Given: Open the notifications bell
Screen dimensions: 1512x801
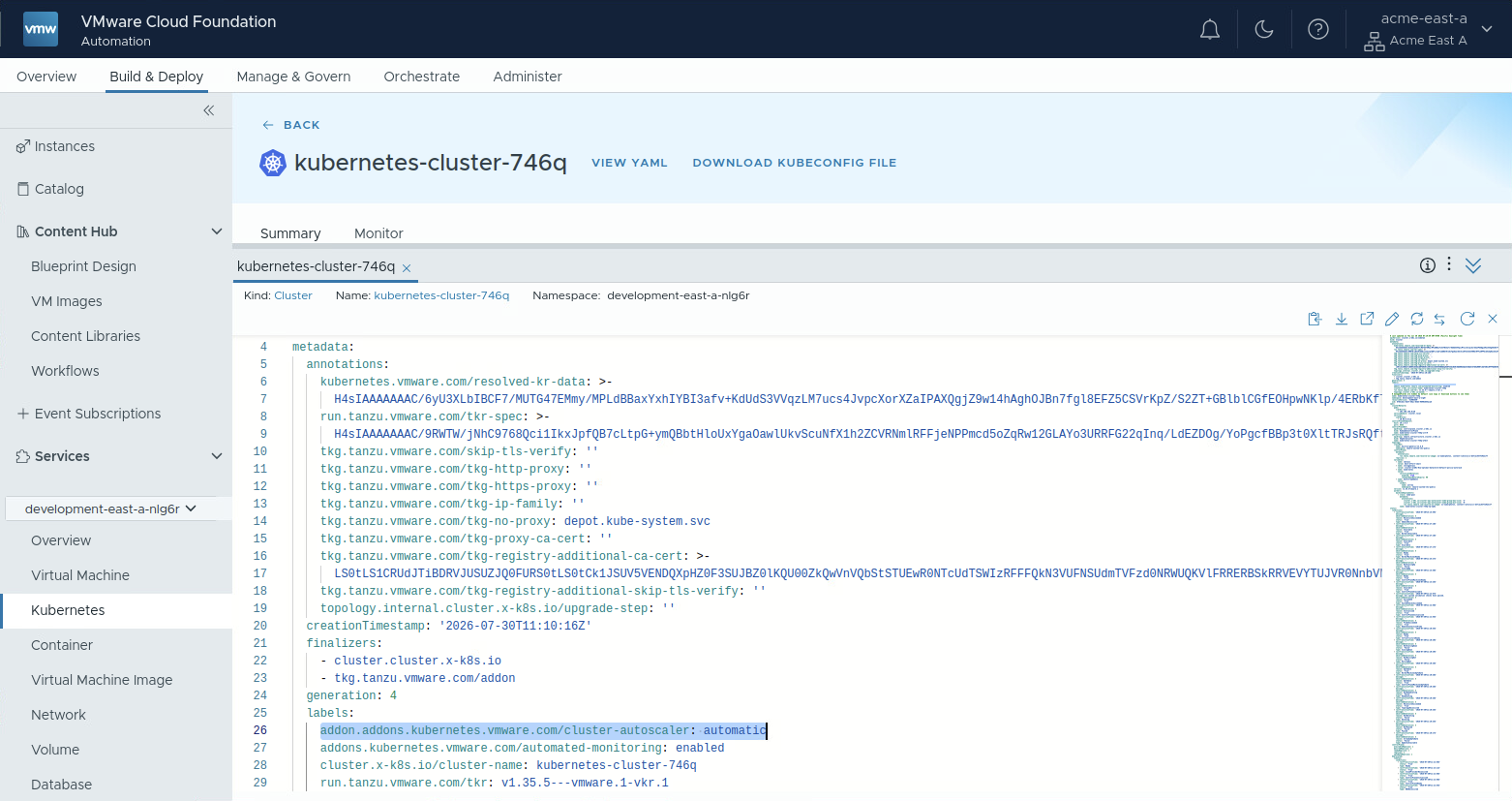Looking at the screenshot, I should [x=1210, y=30].
